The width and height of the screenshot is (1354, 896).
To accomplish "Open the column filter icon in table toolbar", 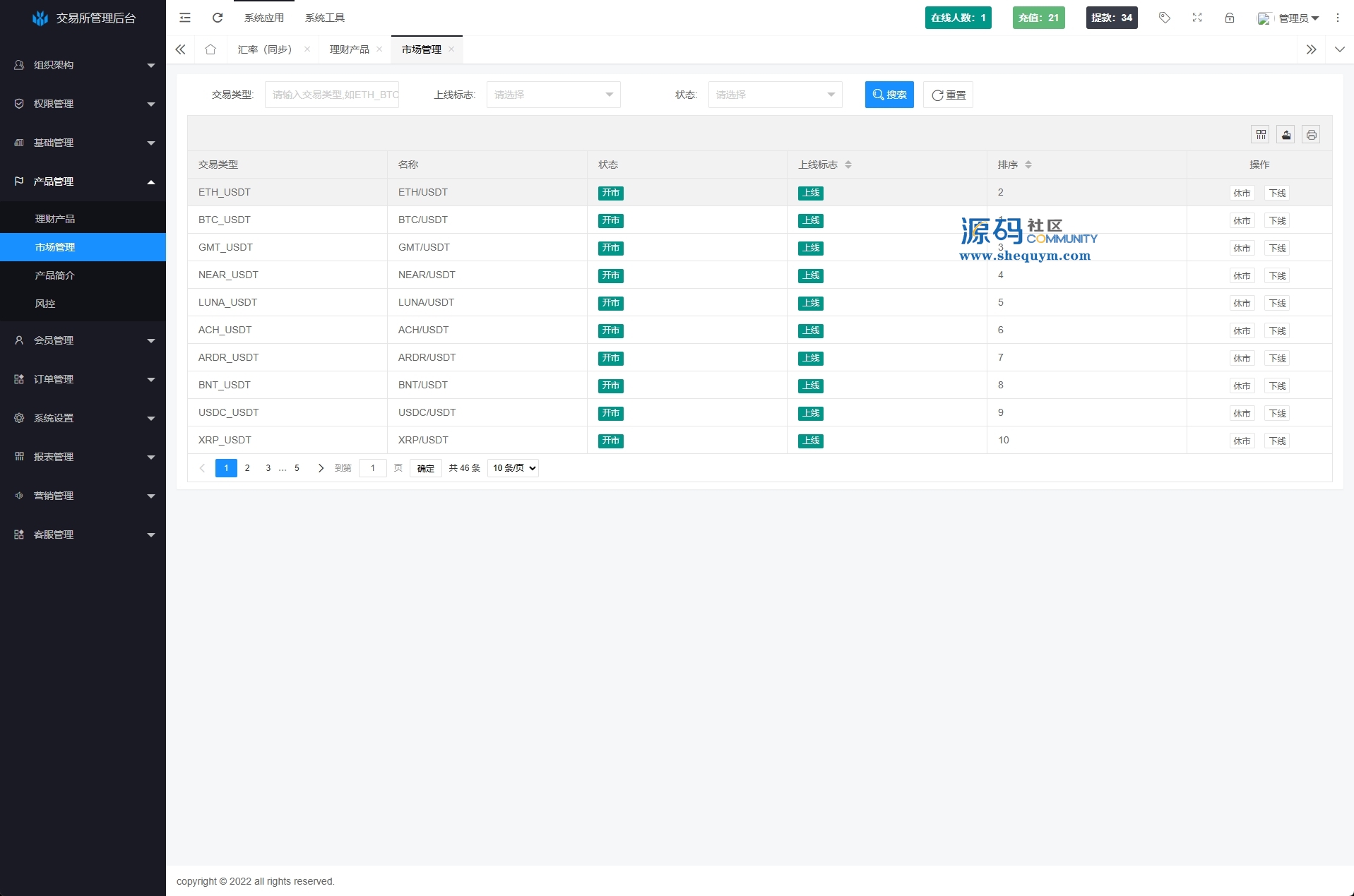I will pos(1261,135).
